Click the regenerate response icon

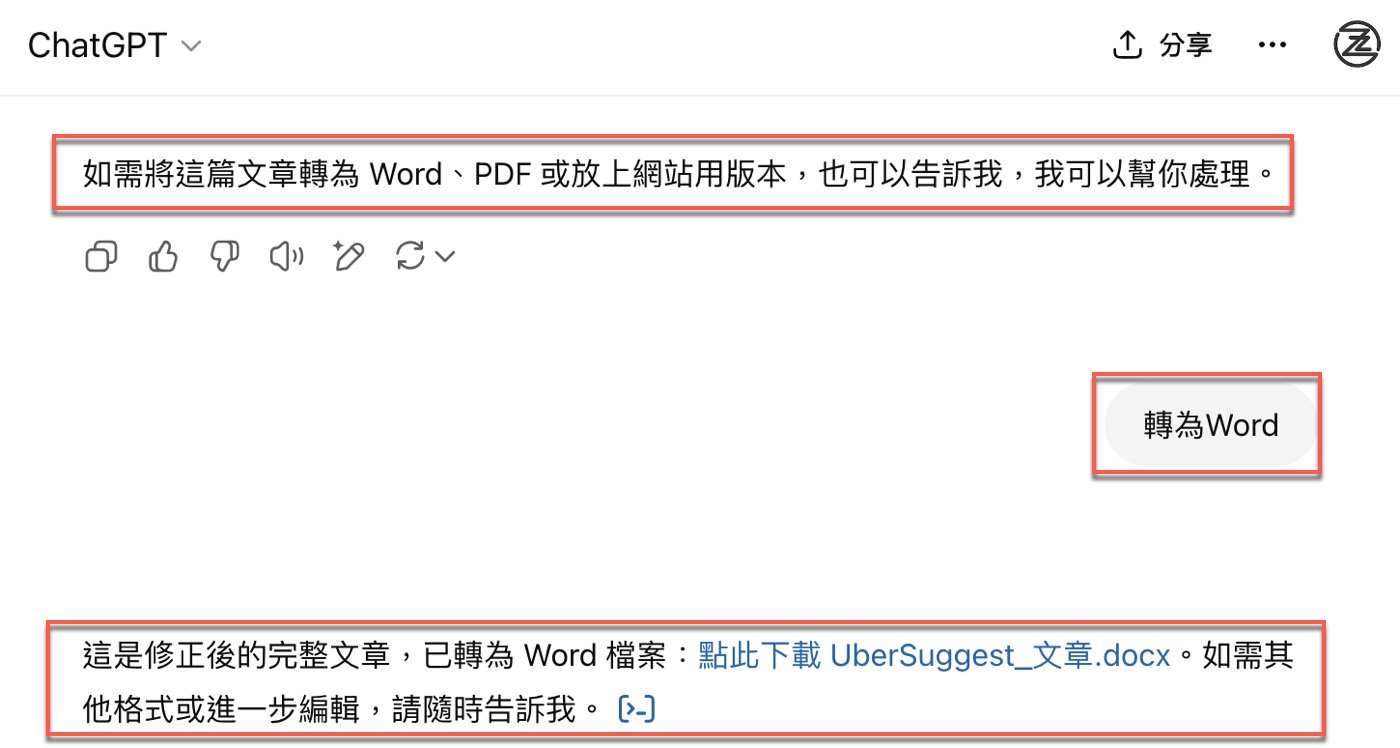point(410,257)
